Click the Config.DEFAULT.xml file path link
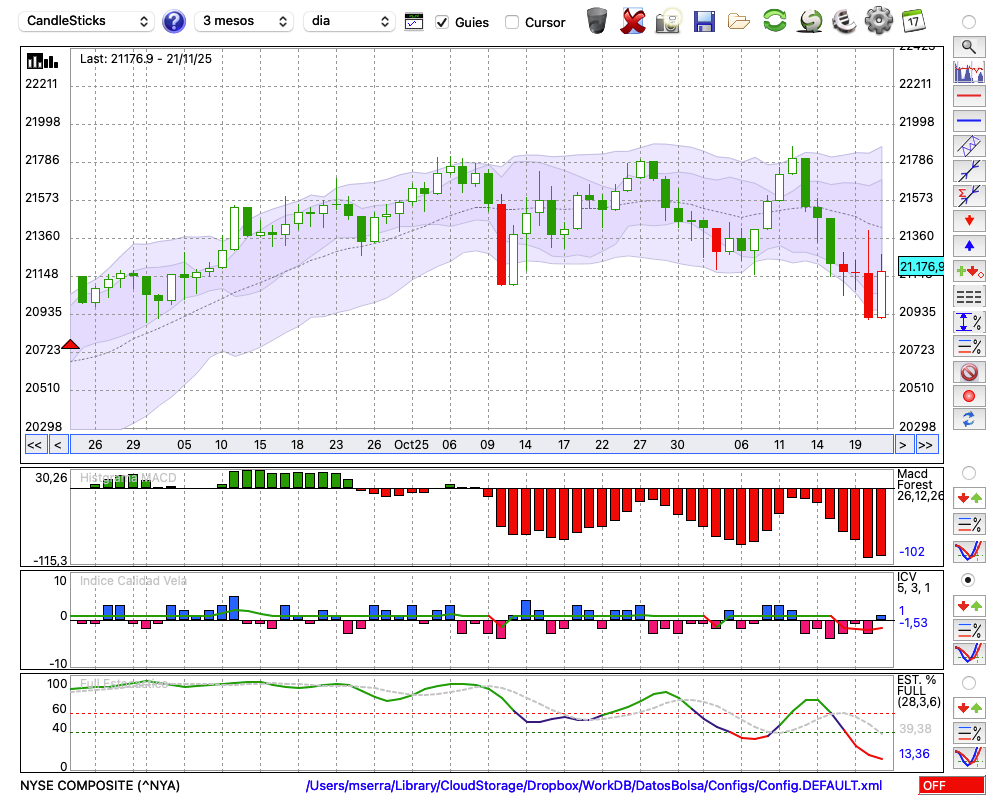Screen dimensions: 1000x800 [594, 785]
